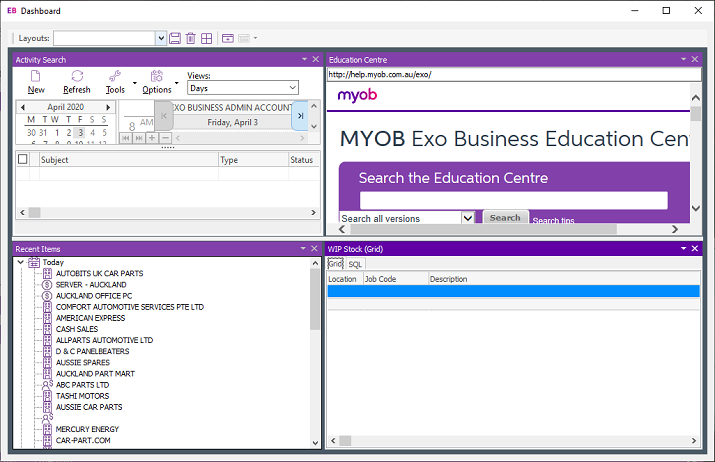Open the Search tips link
The image size is (715, 462).
click(553, 220)
